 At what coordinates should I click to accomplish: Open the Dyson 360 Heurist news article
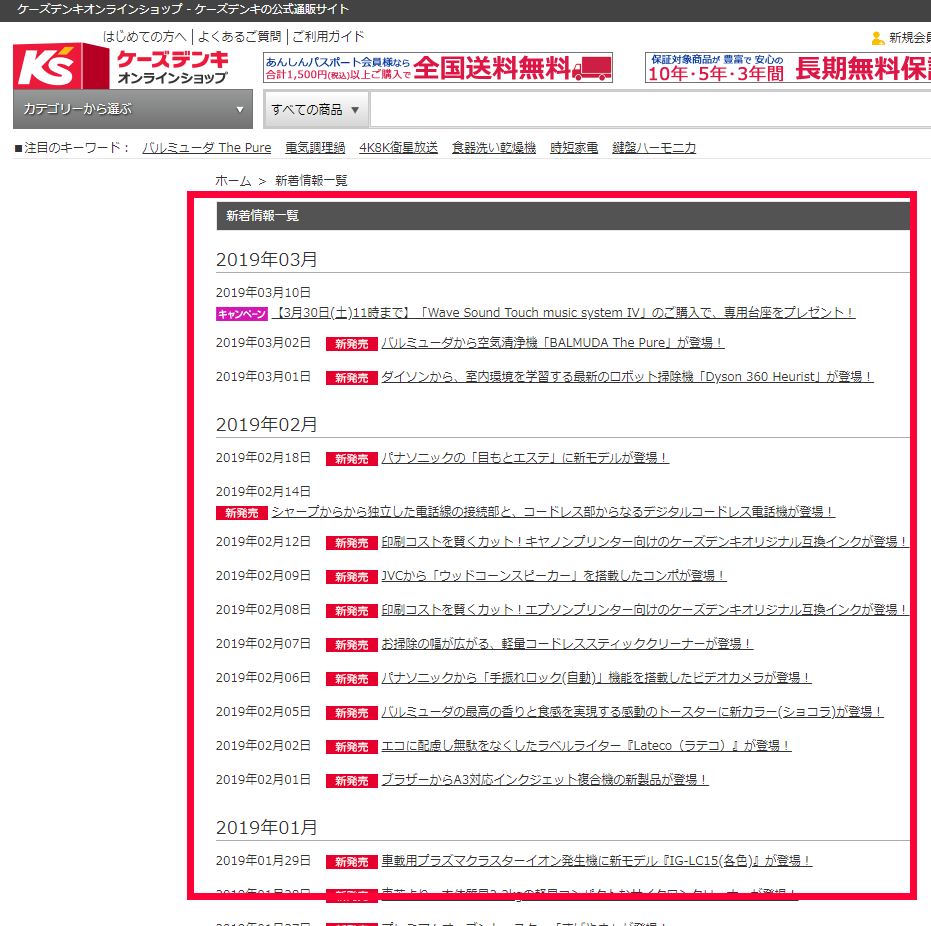point(627,377)
